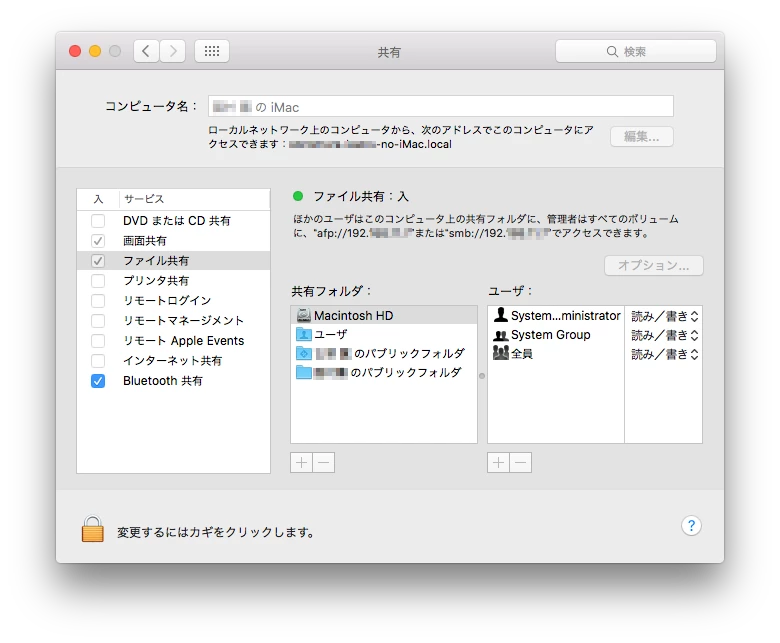
Task: Disable Bluetooth 共有 checkbox
Action: pos(98,381)
